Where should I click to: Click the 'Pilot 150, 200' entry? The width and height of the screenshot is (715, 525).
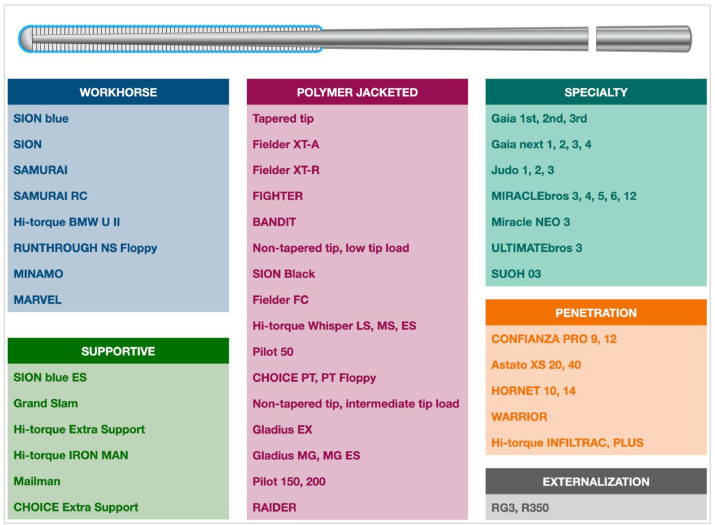289,482
